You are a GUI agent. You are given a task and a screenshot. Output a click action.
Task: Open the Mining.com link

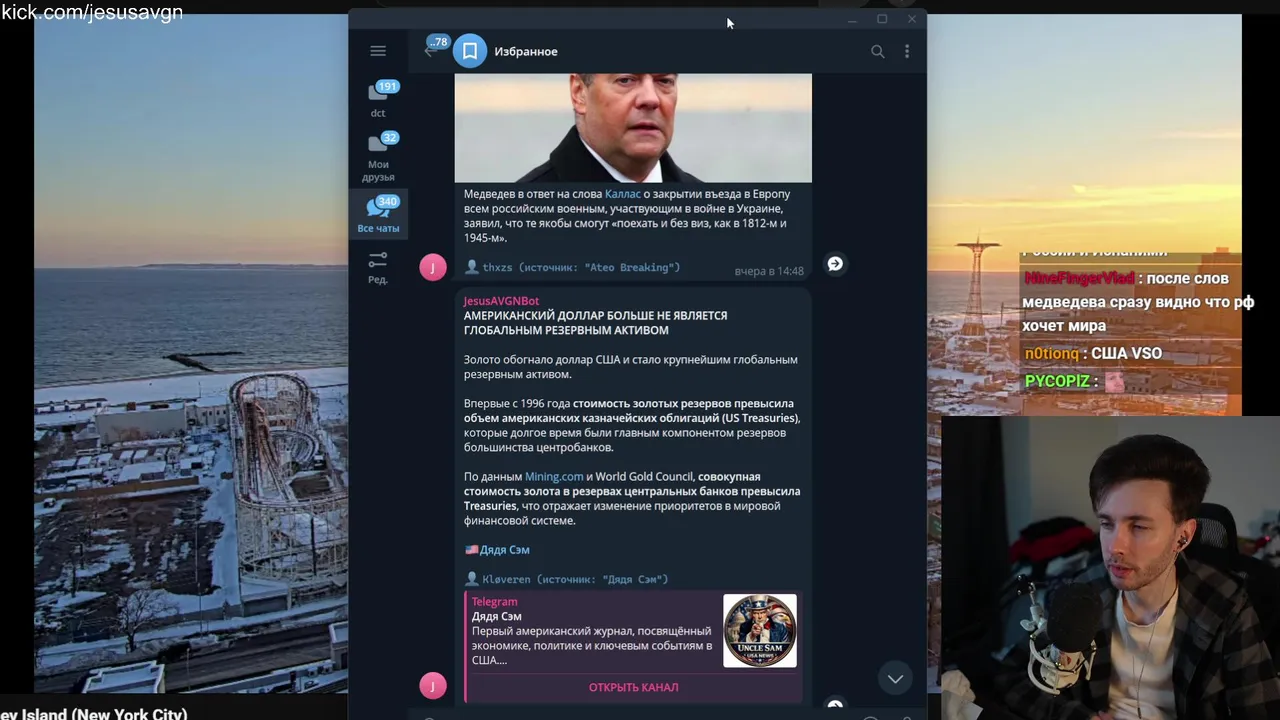pos(554,477)
